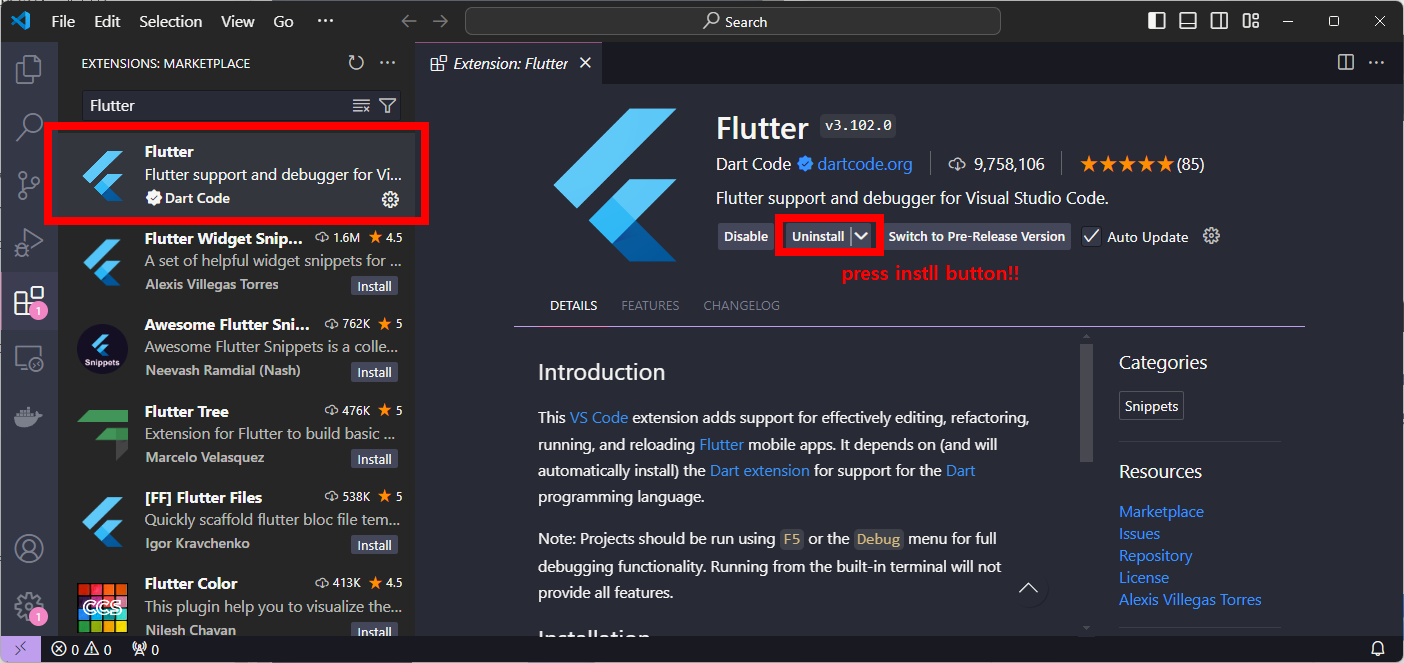Image resolution: width=1404 pixels, height=663 pixels.
Task: Open the Explorer view in activity bar
Action: point(29,69)
